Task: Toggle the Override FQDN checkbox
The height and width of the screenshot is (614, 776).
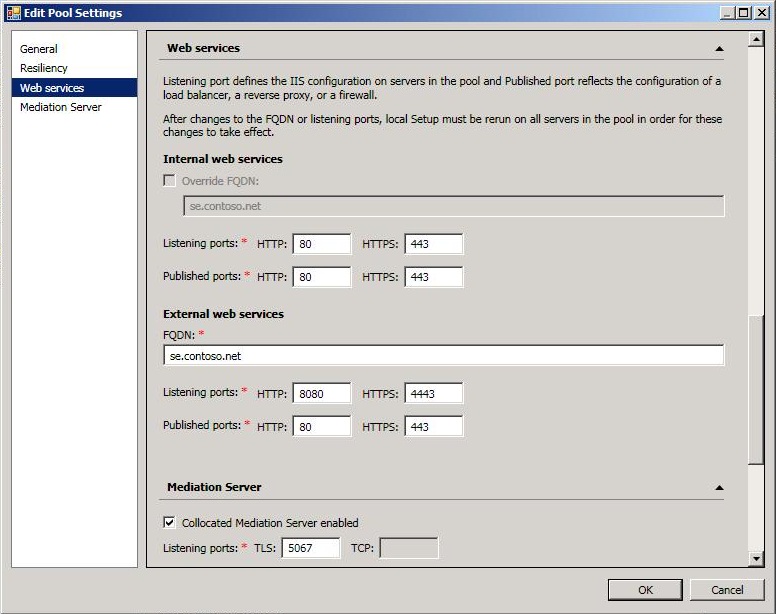Action: coord(169,181)
